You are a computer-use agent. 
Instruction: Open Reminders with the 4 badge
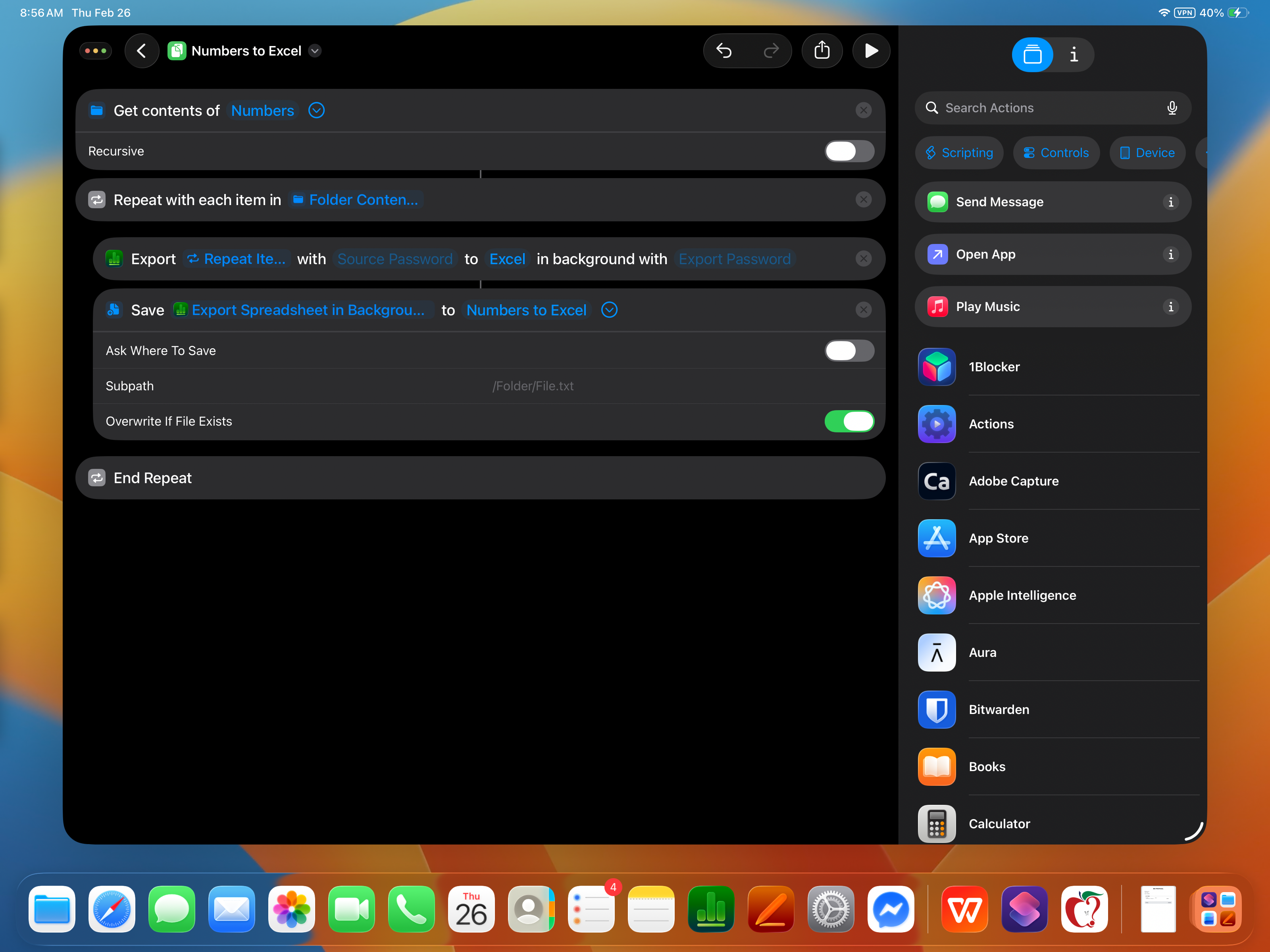click(x=591, y=910)
